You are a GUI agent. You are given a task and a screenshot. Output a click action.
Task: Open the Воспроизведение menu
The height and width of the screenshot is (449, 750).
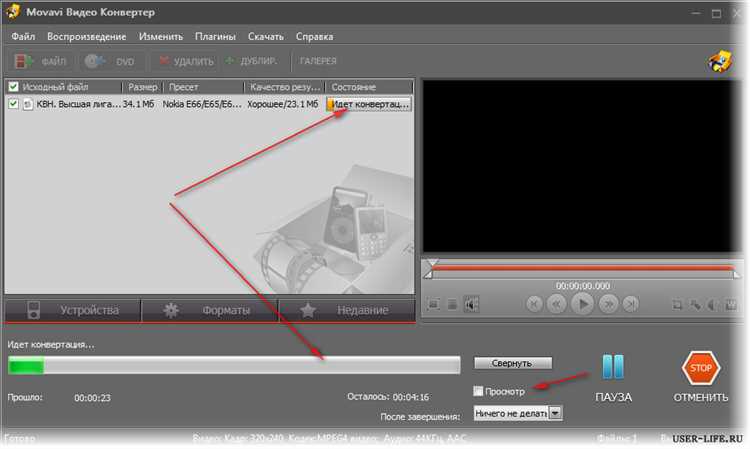pos(87,36)
